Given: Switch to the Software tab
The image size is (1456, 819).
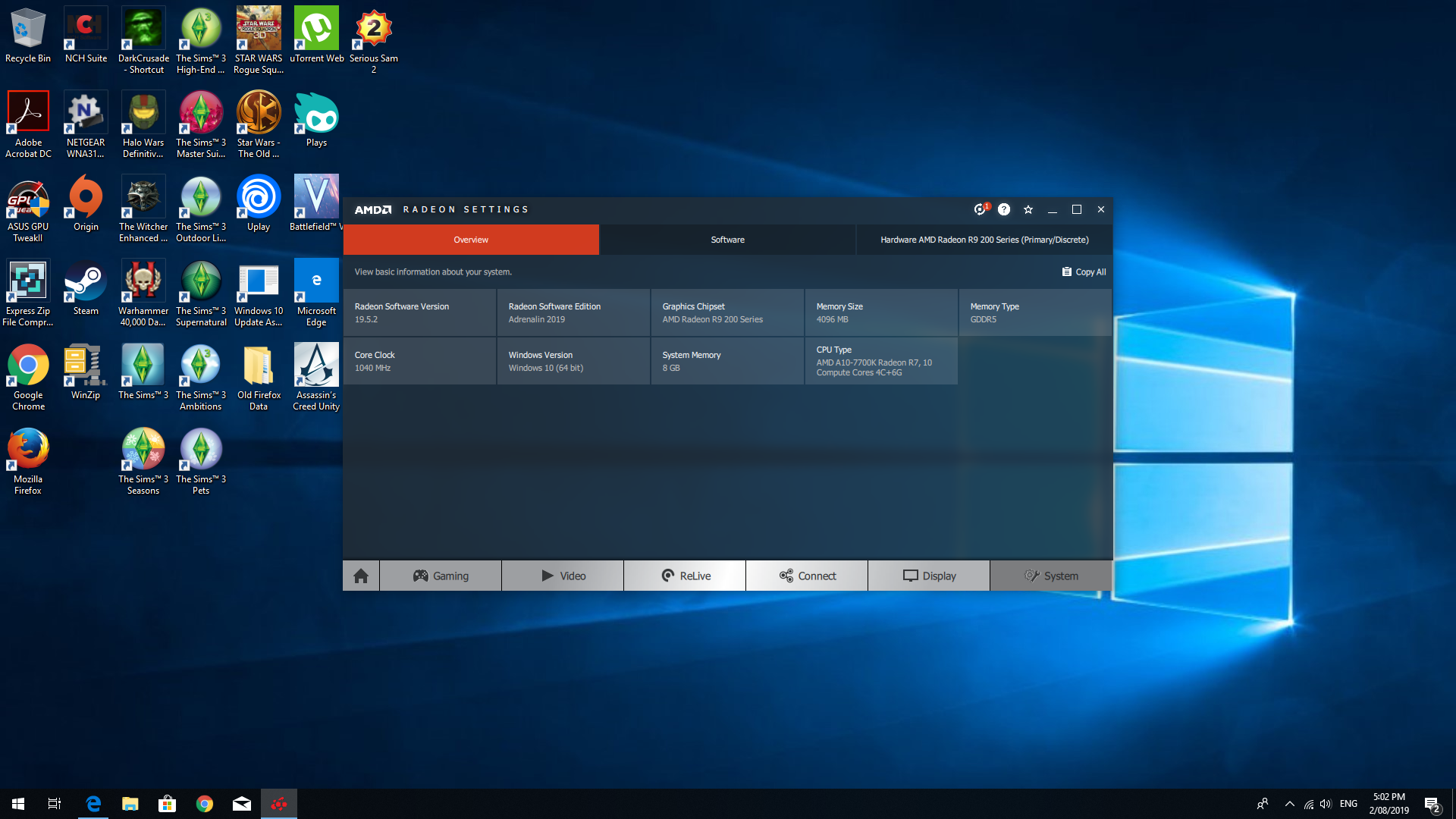Looking at the screenshot, I should [x=727, y=240].
